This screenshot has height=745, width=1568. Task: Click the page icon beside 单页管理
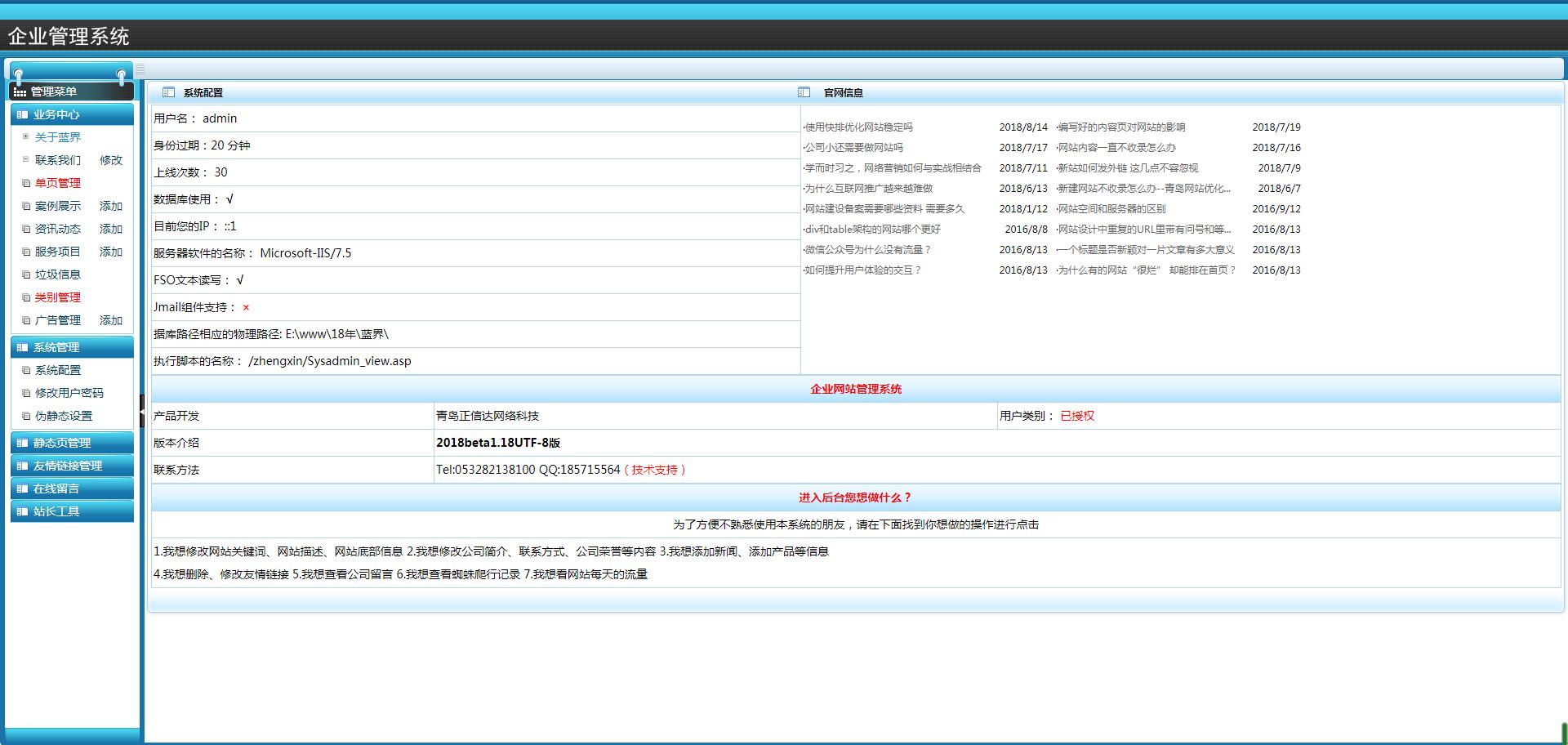[x=26, y=183]
